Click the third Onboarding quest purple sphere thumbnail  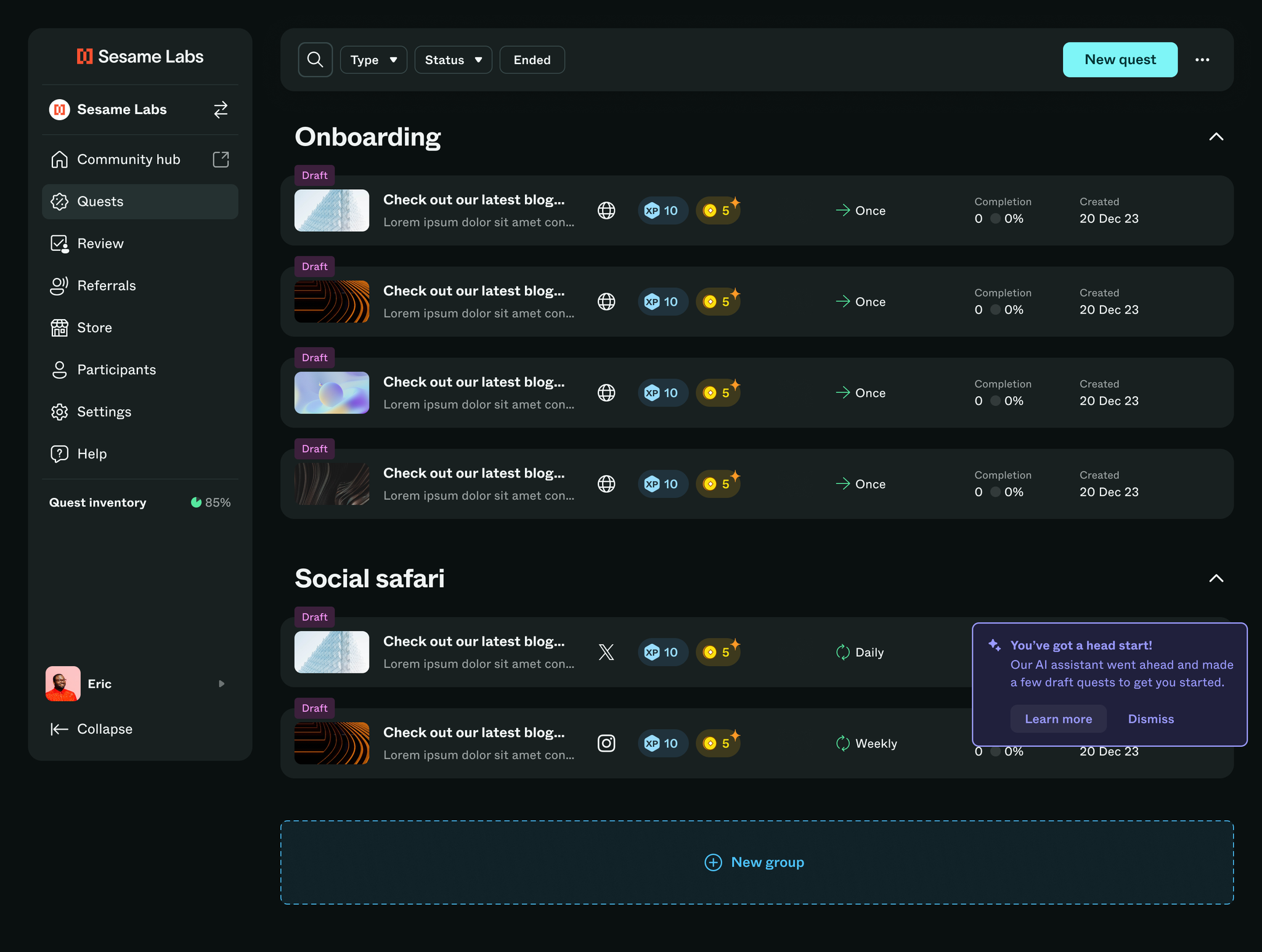point(332,393)
